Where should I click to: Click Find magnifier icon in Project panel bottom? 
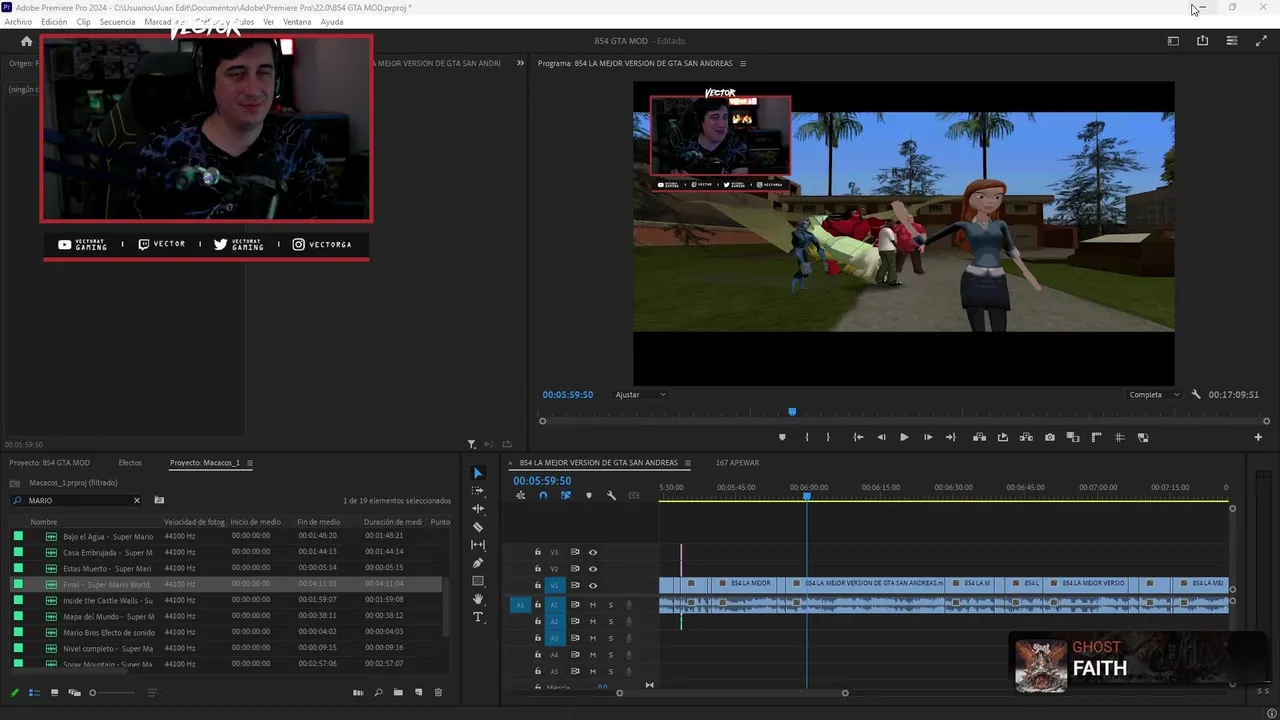click(378, 692)
